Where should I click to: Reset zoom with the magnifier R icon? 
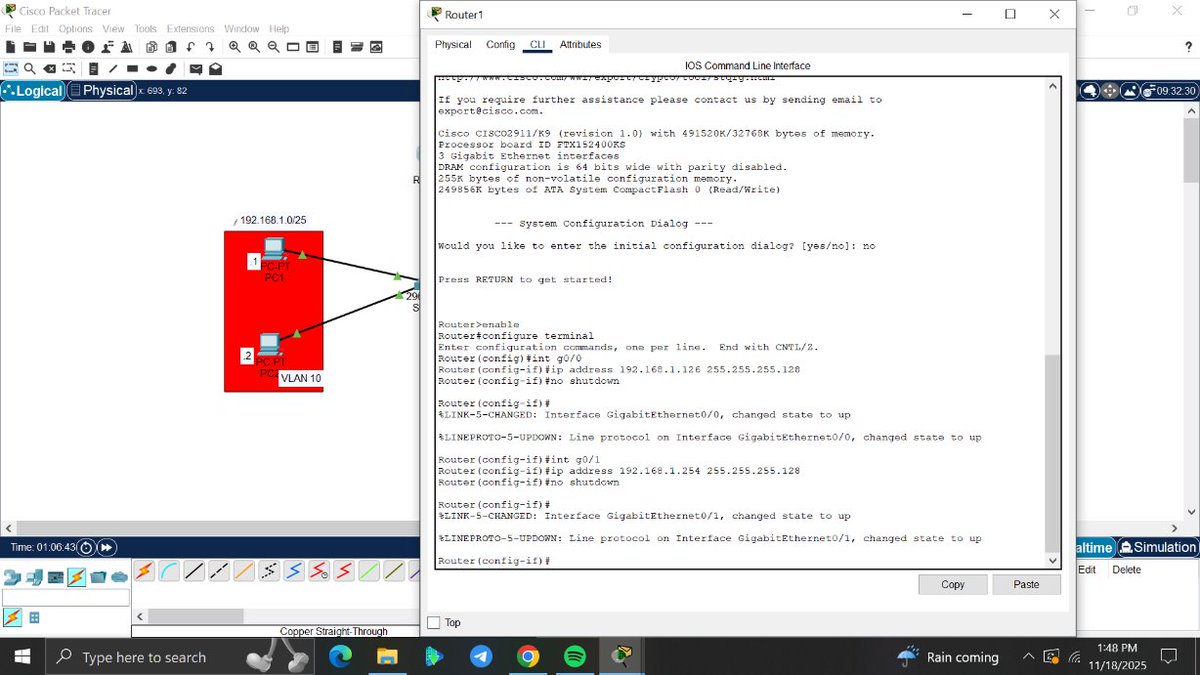(x=254, y=47)
